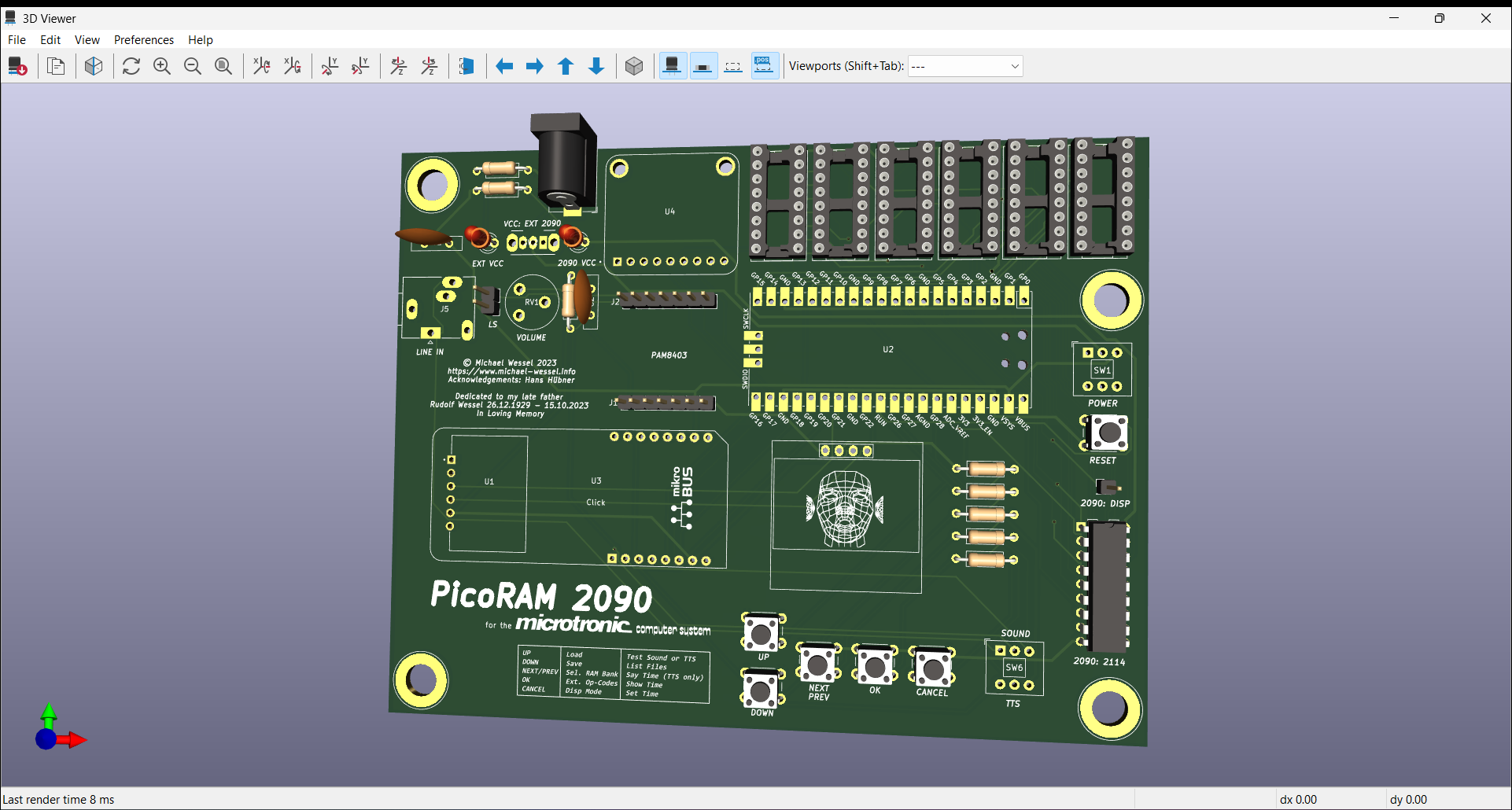Copy 3D image to clipboard

56,66
